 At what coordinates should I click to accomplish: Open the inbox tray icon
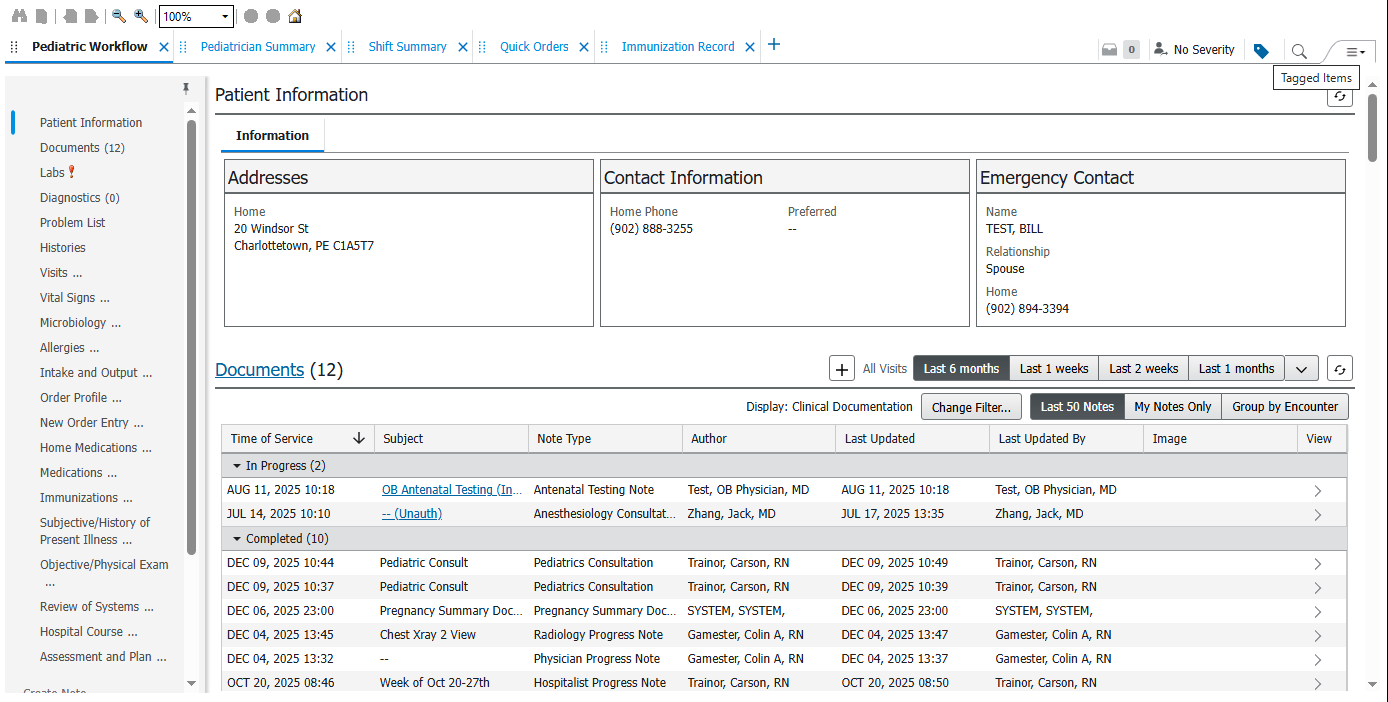click(x=1109, y=50)
